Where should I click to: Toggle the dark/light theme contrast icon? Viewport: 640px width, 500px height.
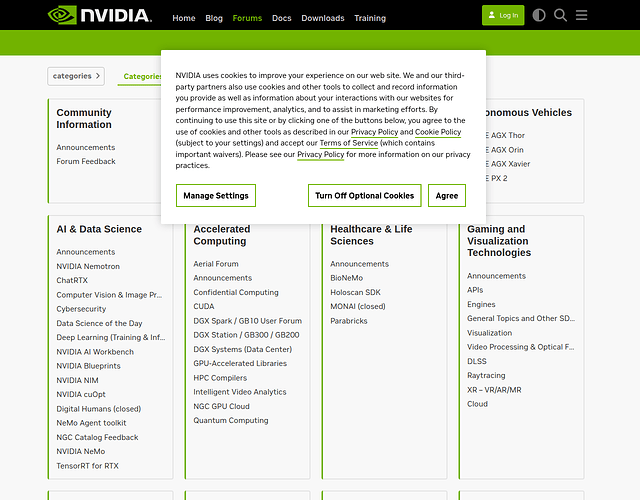(539, 16)
